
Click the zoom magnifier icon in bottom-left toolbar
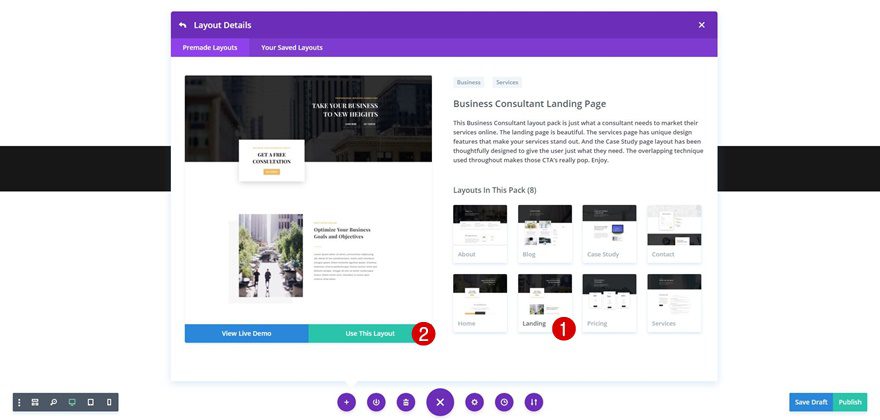coord(53,402)
